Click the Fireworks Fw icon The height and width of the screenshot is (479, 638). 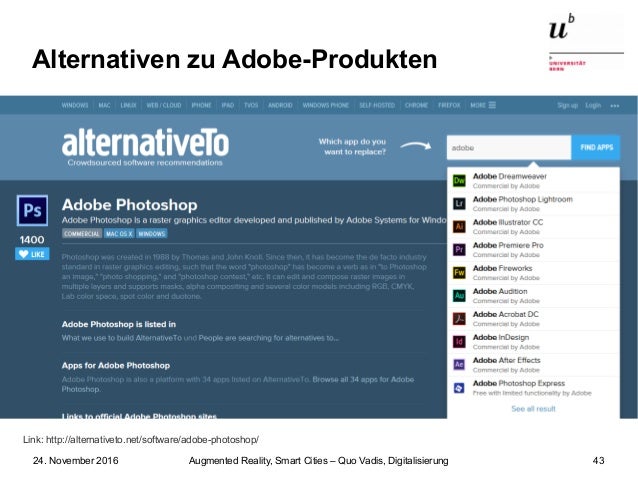click(x=459, y=272)
